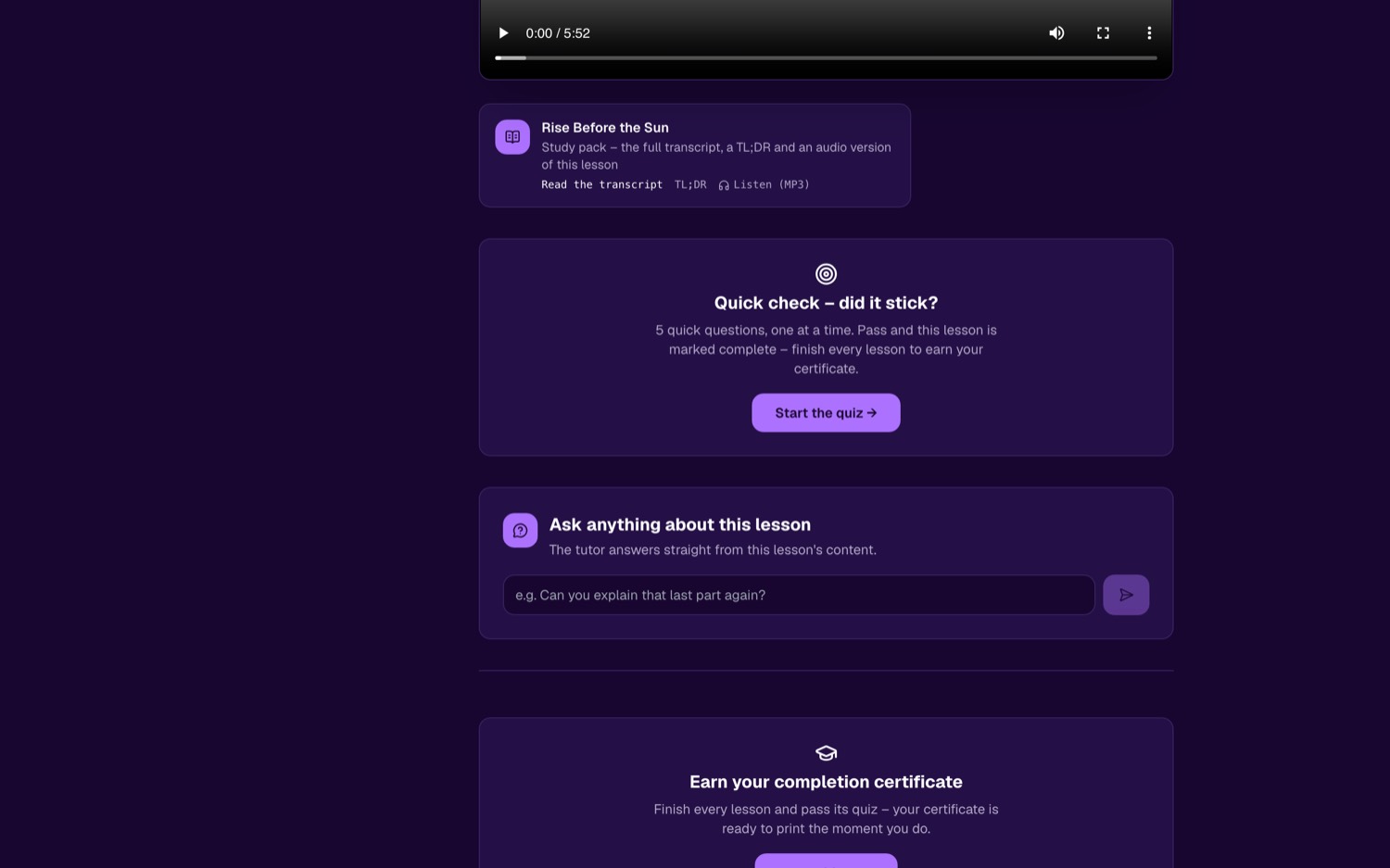Image resolution: width=1390 pixels, height=868 pixels.
Task: Click the graduation cap certificate icon
Action: pos(826,753)
